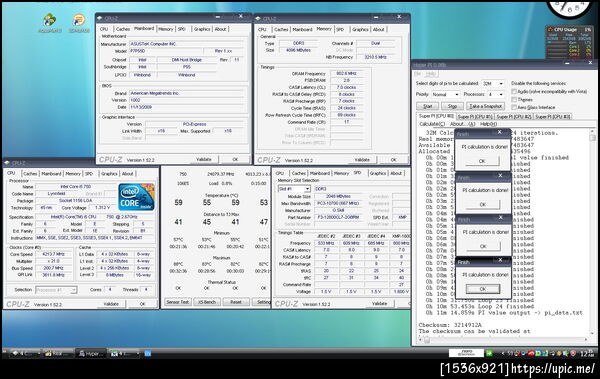Select the Super PI [CPU #0] tab
This screenshot has width=600, height=379.
click(436, 116)
